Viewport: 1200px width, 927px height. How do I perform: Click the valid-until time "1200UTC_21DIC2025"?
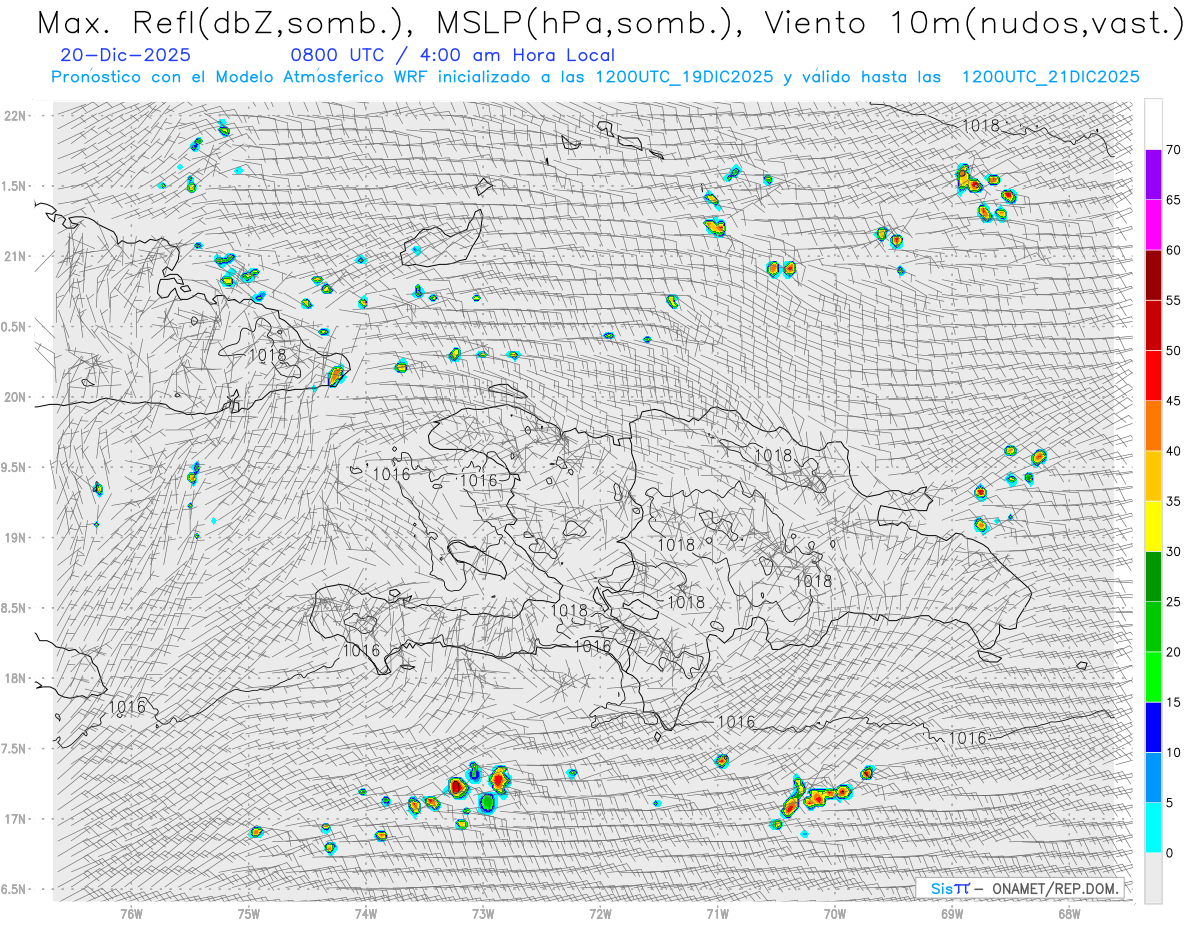click(1050, 76)
